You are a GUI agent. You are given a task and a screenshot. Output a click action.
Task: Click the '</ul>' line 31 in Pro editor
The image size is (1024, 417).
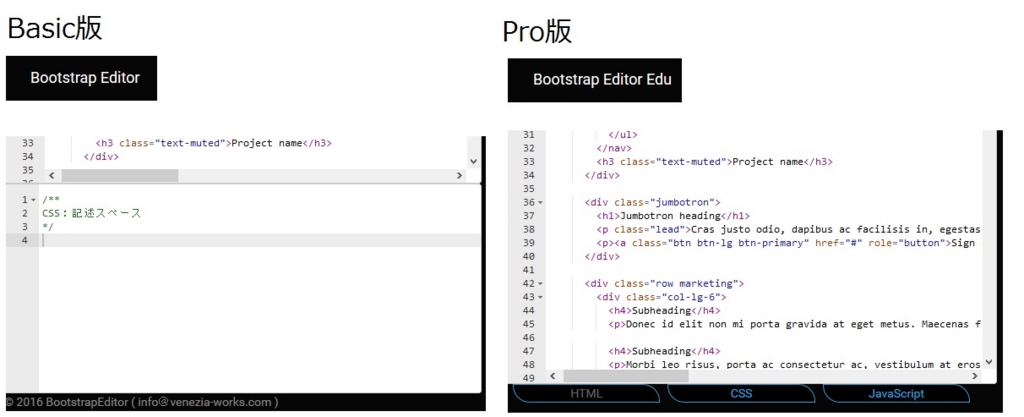[x=623, y=135]
